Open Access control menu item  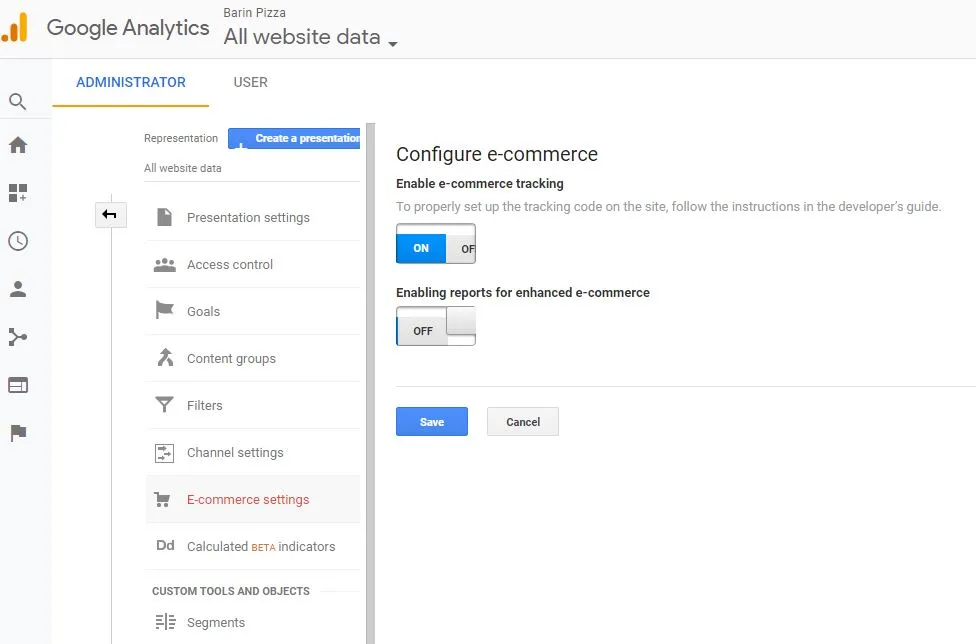[x=253, y=264]
